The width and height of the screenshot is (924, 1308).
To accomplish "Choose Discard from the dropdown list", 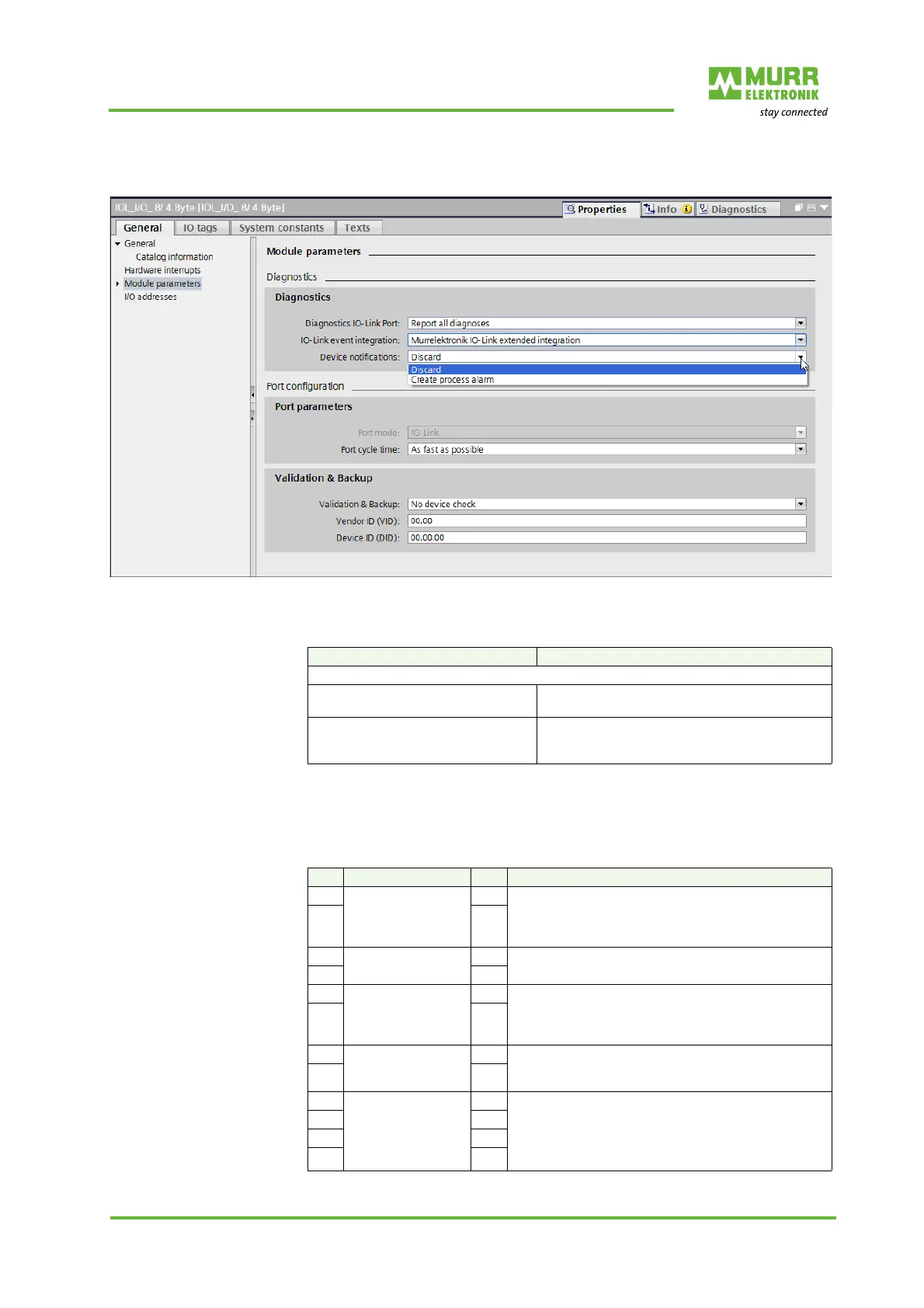I will click(606, 370).
